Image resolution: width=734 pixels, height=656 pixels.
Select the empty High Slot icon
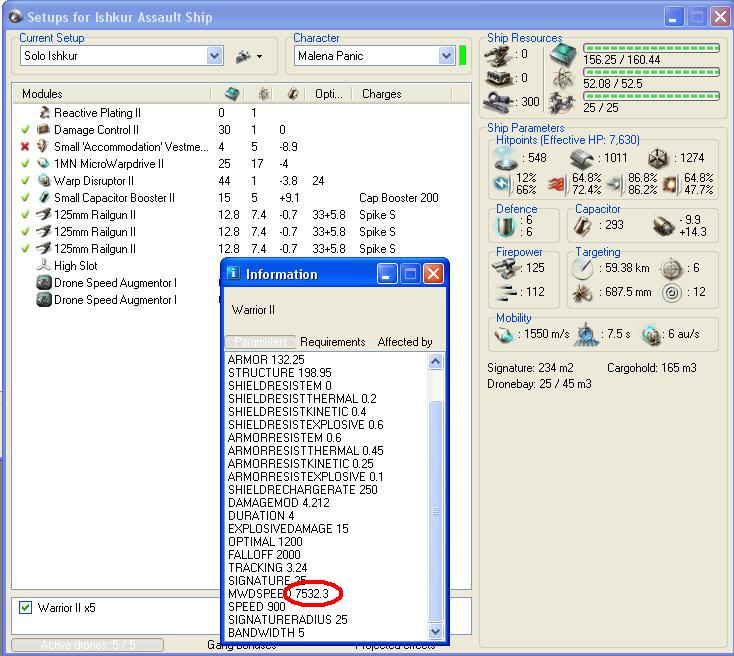coord(44,265)
